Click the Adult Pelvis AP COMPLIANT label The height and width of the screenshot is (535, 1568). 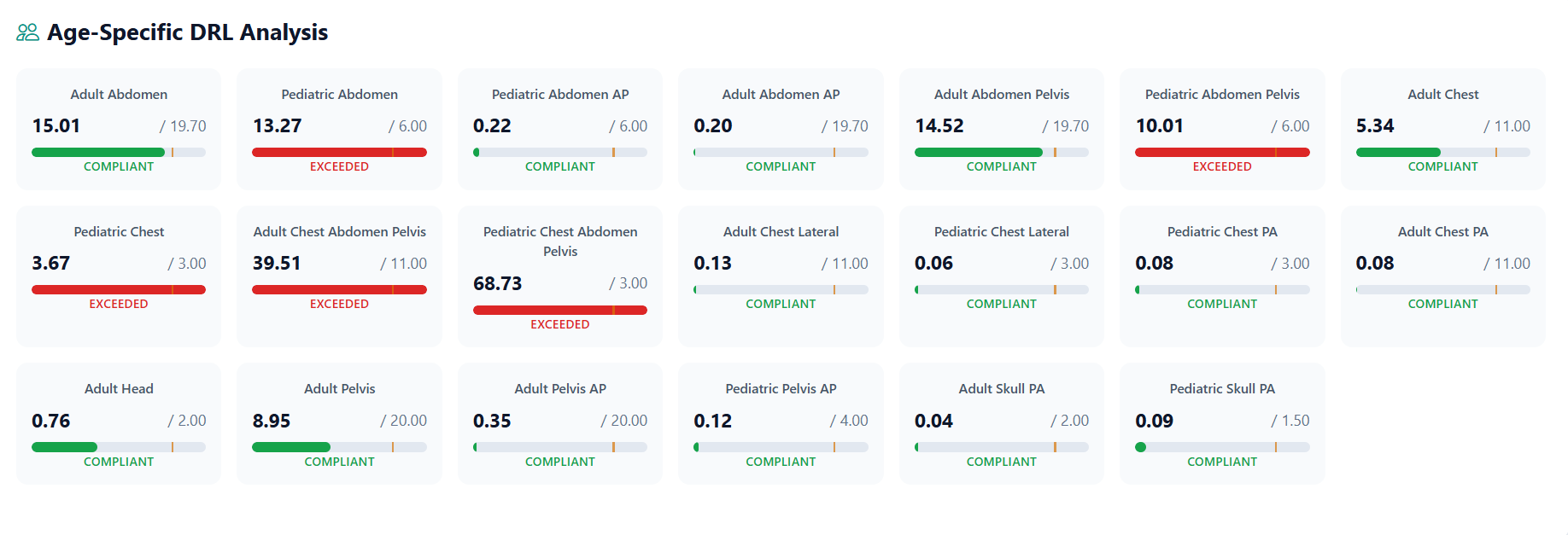pos(560,462)
